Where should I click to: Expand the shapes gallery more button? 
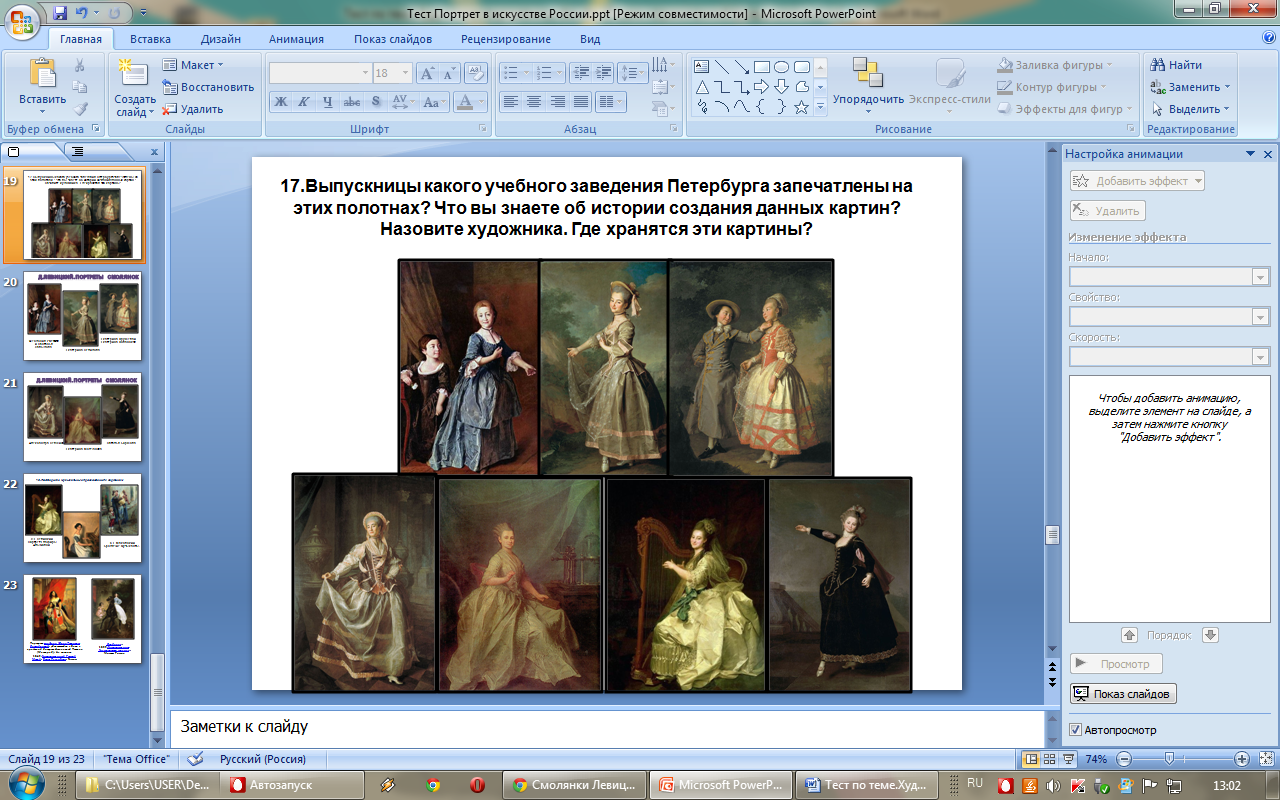820,107
